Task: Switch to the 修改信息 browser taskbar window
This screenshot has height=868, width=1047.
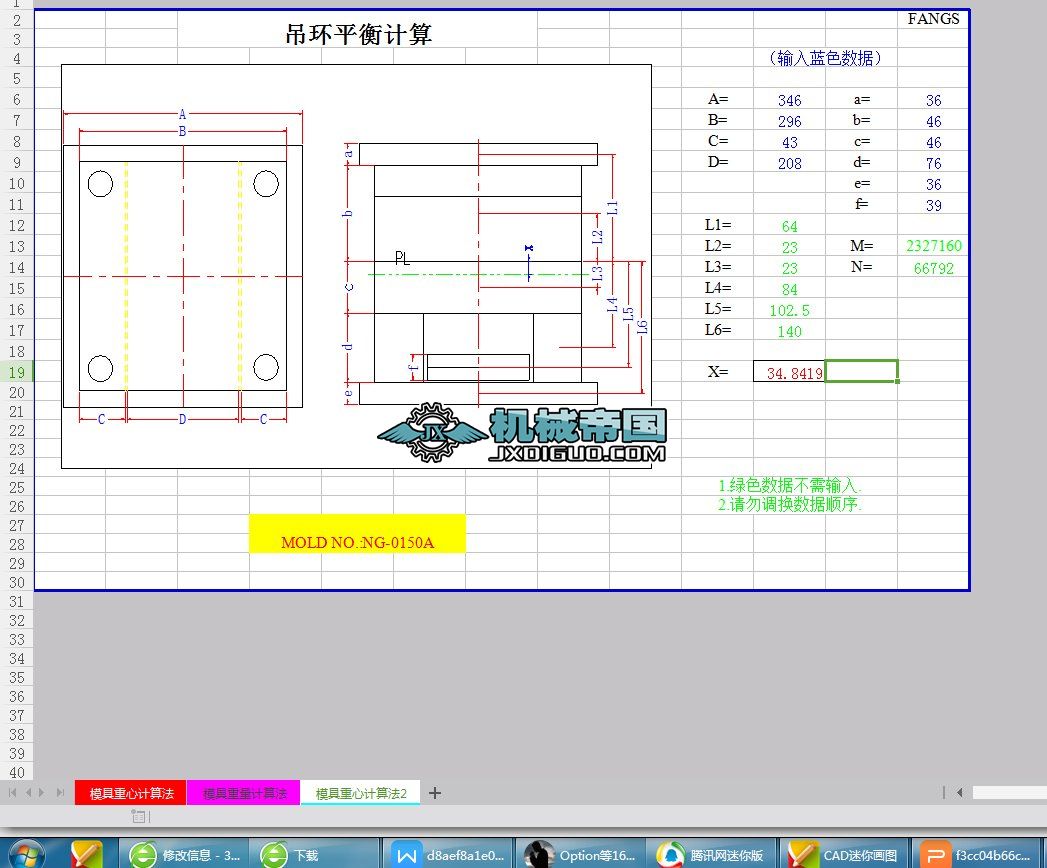Action: click(x=184, y=855)
